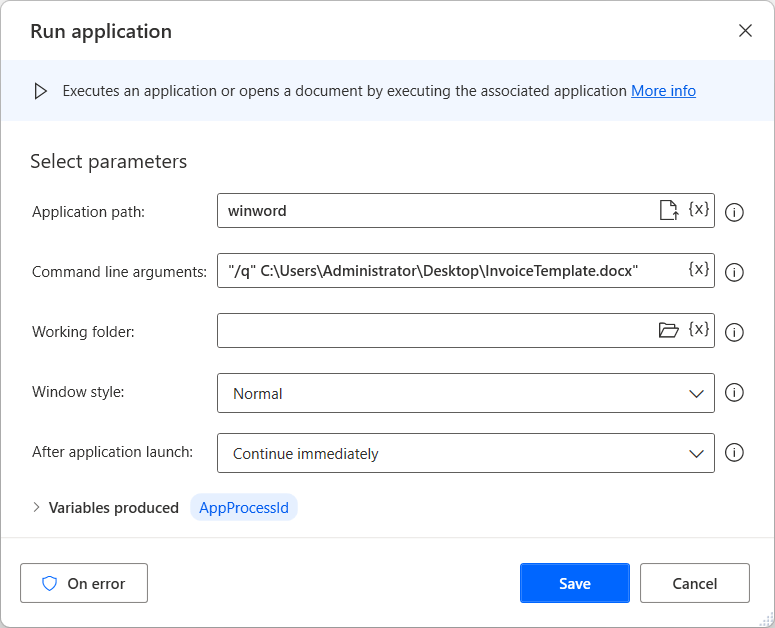Insert variable into Command line arguments
Image resolution: width=775 pixels, height=628 pixels.
point(698,270)
